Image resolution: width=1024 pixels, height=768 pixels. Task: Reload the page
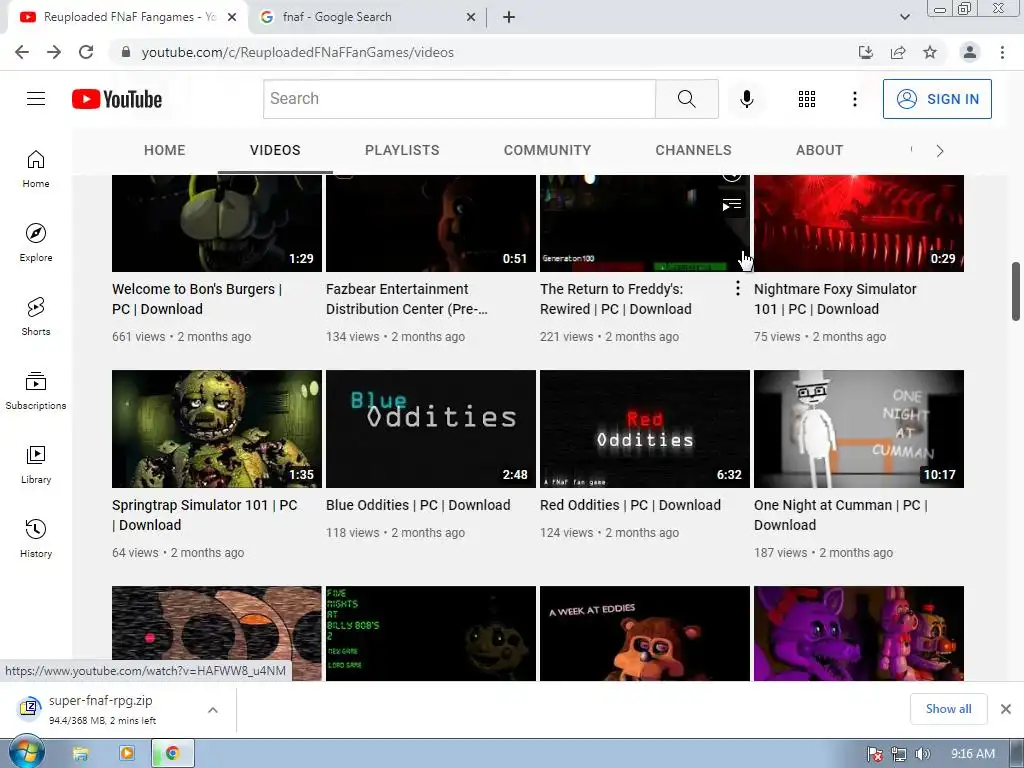(x=86, y=52)
